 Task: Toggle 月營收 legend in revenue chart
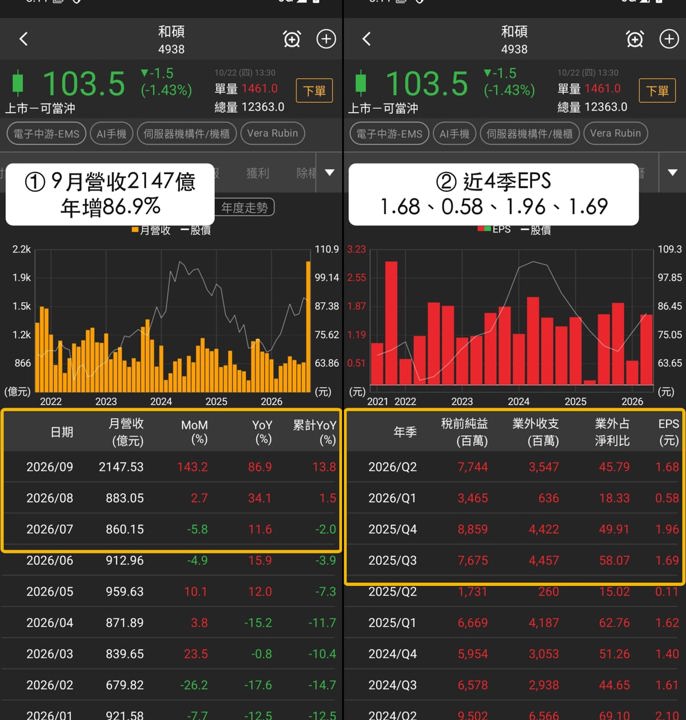pos(151,230)
